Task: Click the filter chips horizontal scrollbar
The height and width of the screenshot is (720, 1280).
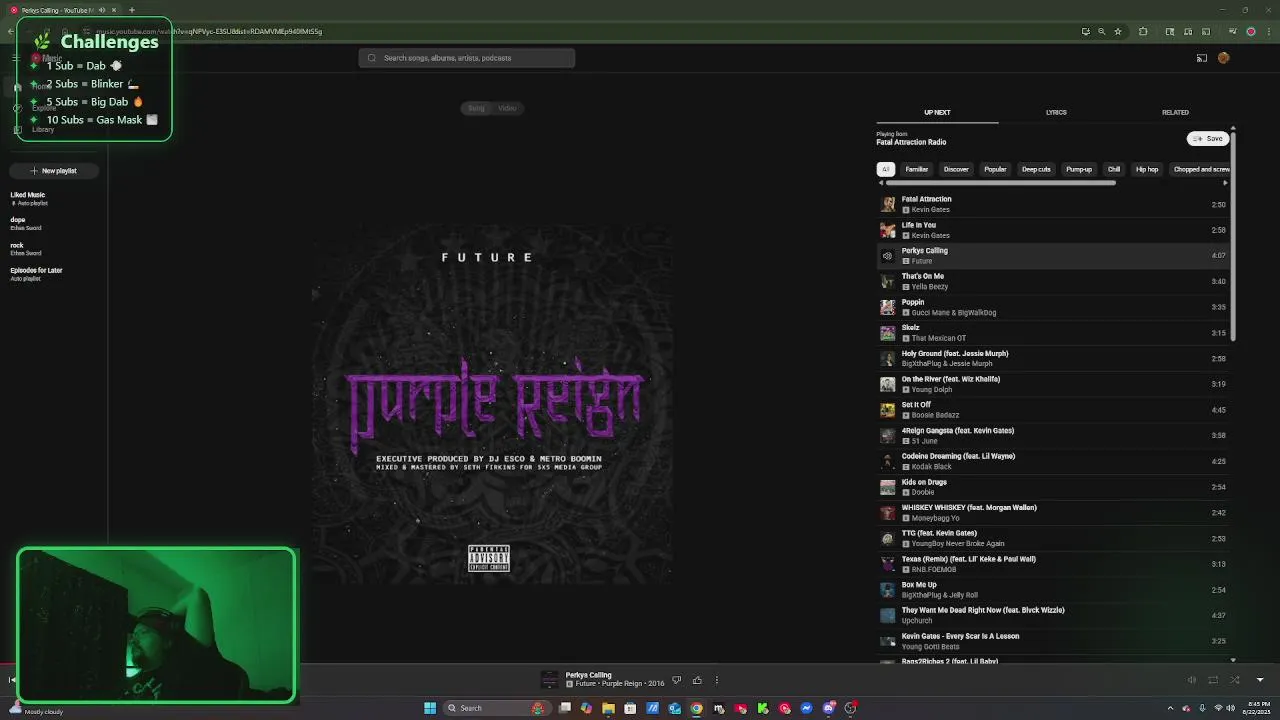Action: pyautogui.click(x=1000, y=183)
